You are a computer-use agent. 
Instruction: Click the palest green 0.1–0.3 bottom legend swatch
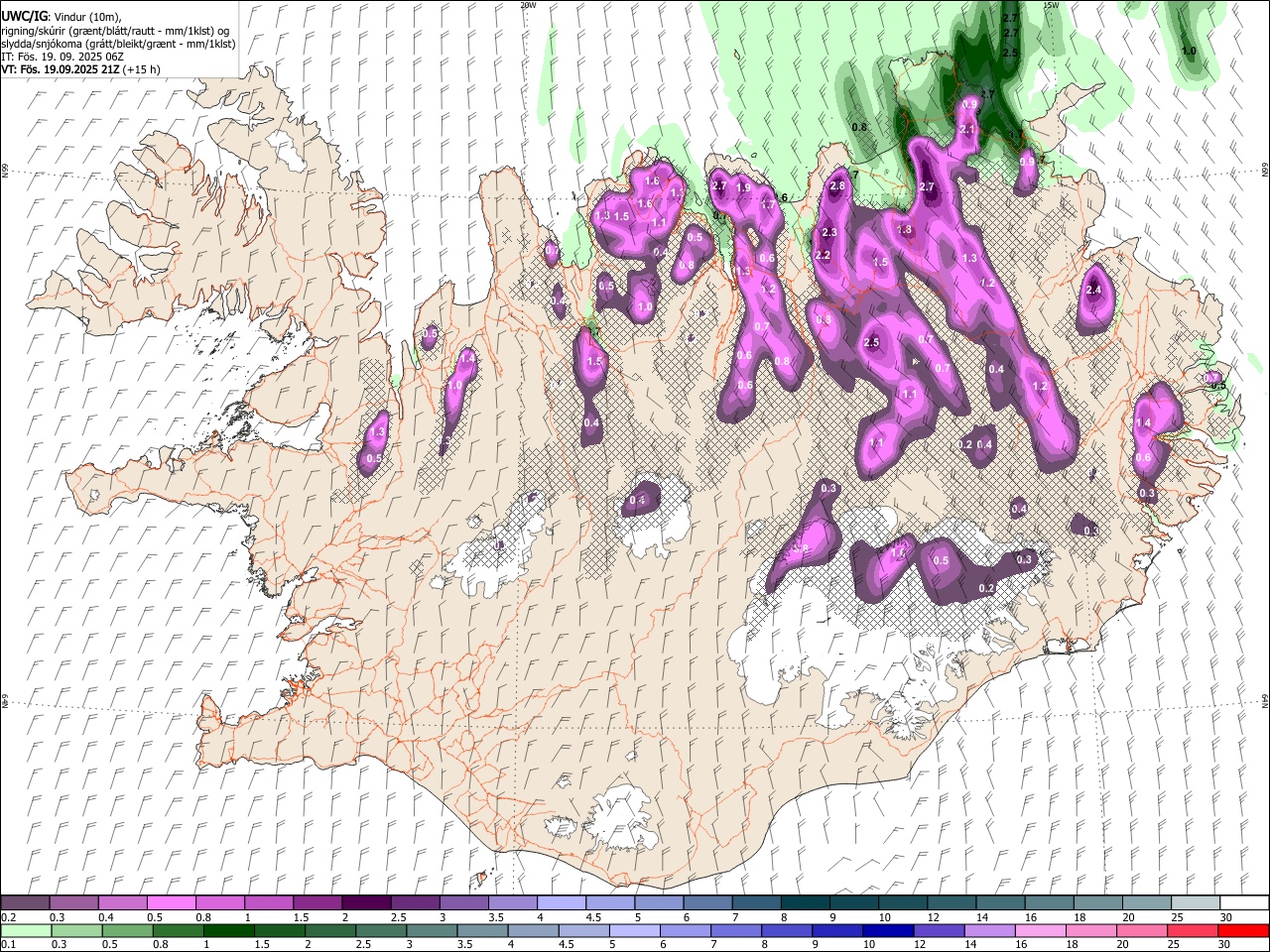[x=27, y=931]
